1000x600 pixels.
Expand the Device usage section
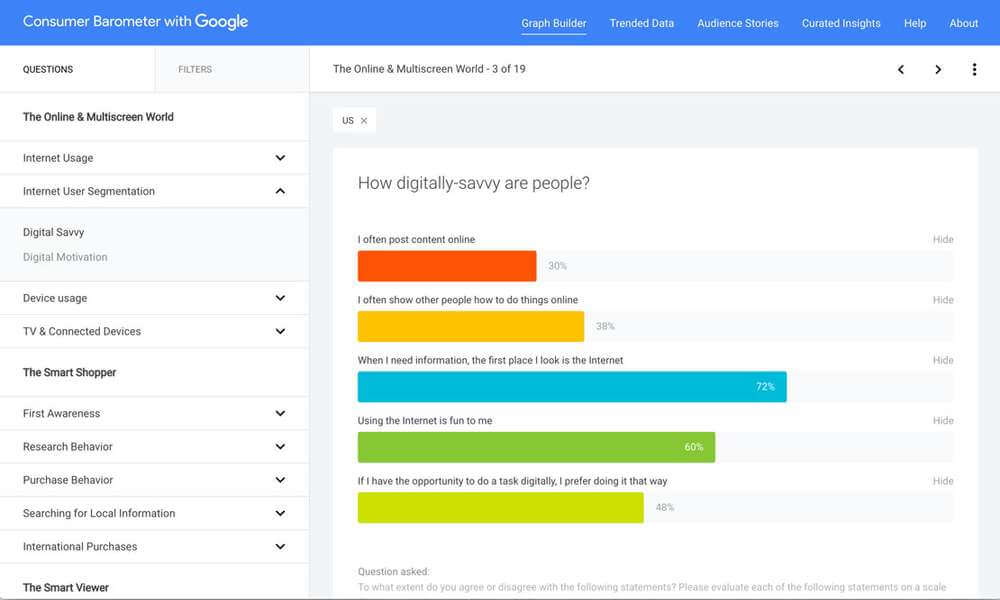tap(154, 298)
